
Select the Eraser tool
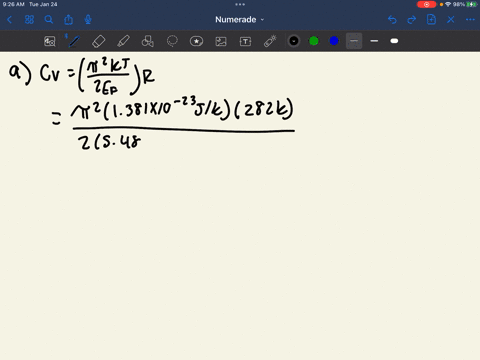pyautogui.click(x=98, y=41)
